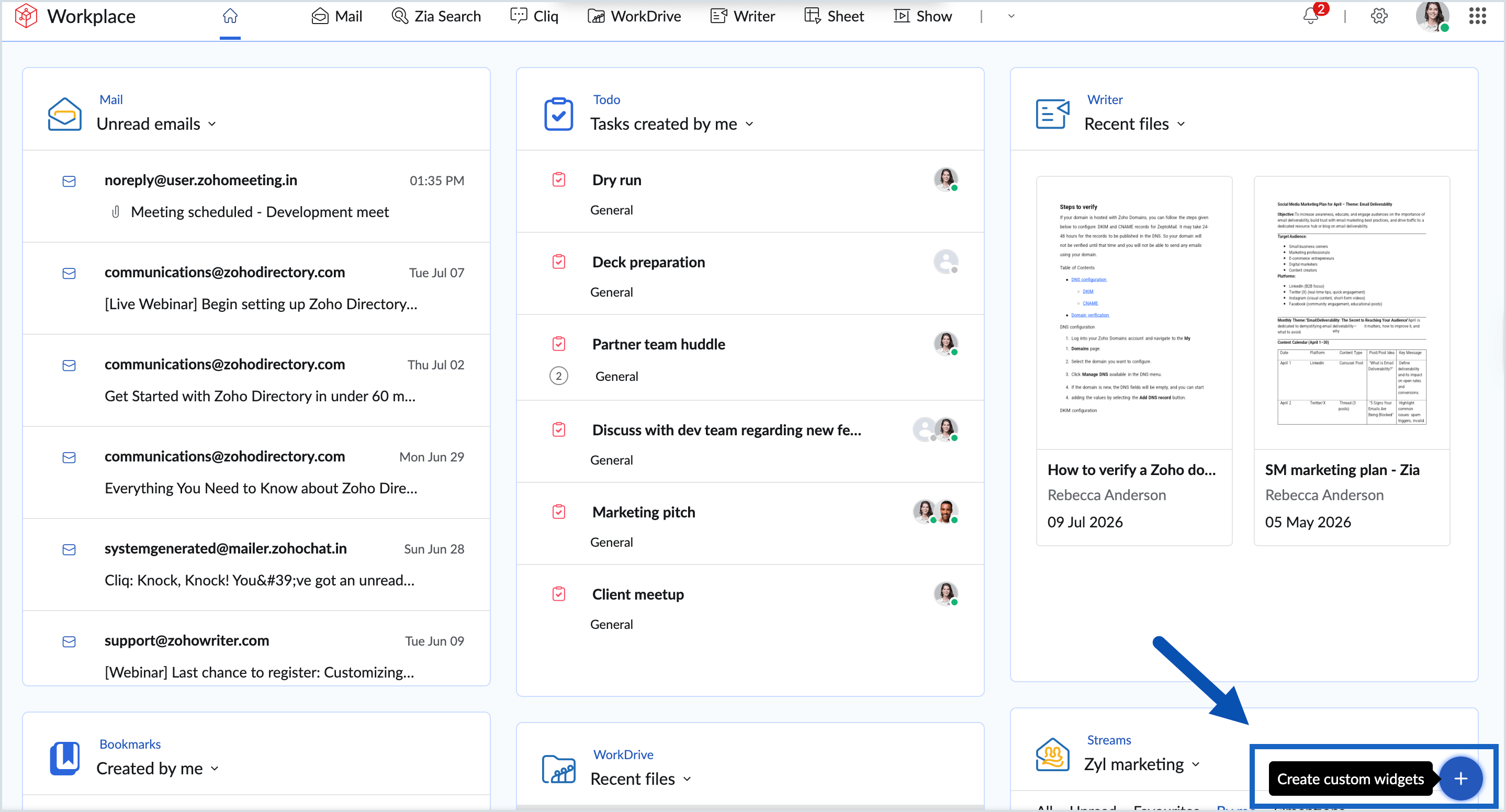The height and width of the screenshot is (812, 1506).
Task: Open the Discuss with dev team regarding new fe... task
Action: point(726,430)
